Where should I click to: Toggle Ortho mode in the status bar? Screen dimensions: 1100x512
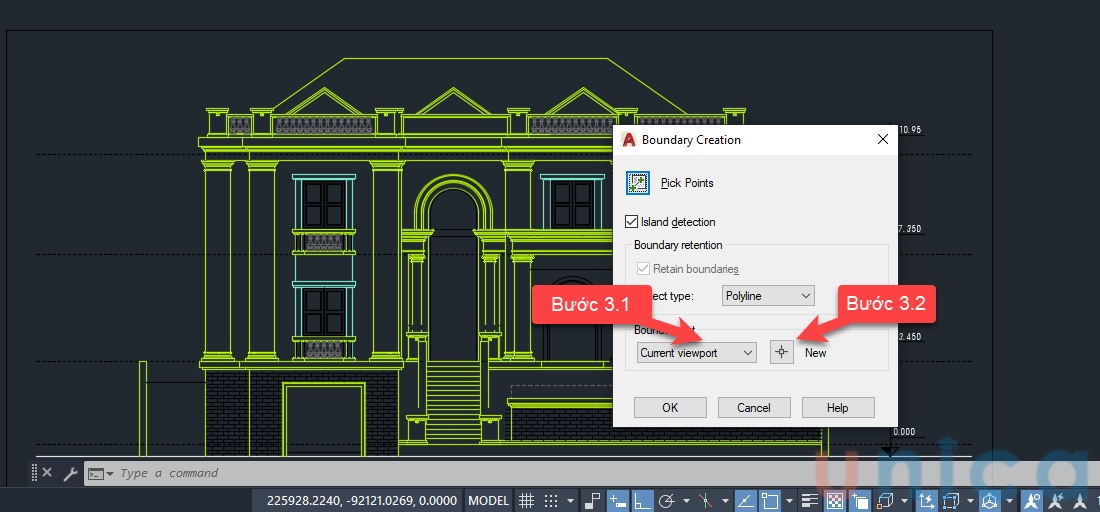[x=643, y=501]
